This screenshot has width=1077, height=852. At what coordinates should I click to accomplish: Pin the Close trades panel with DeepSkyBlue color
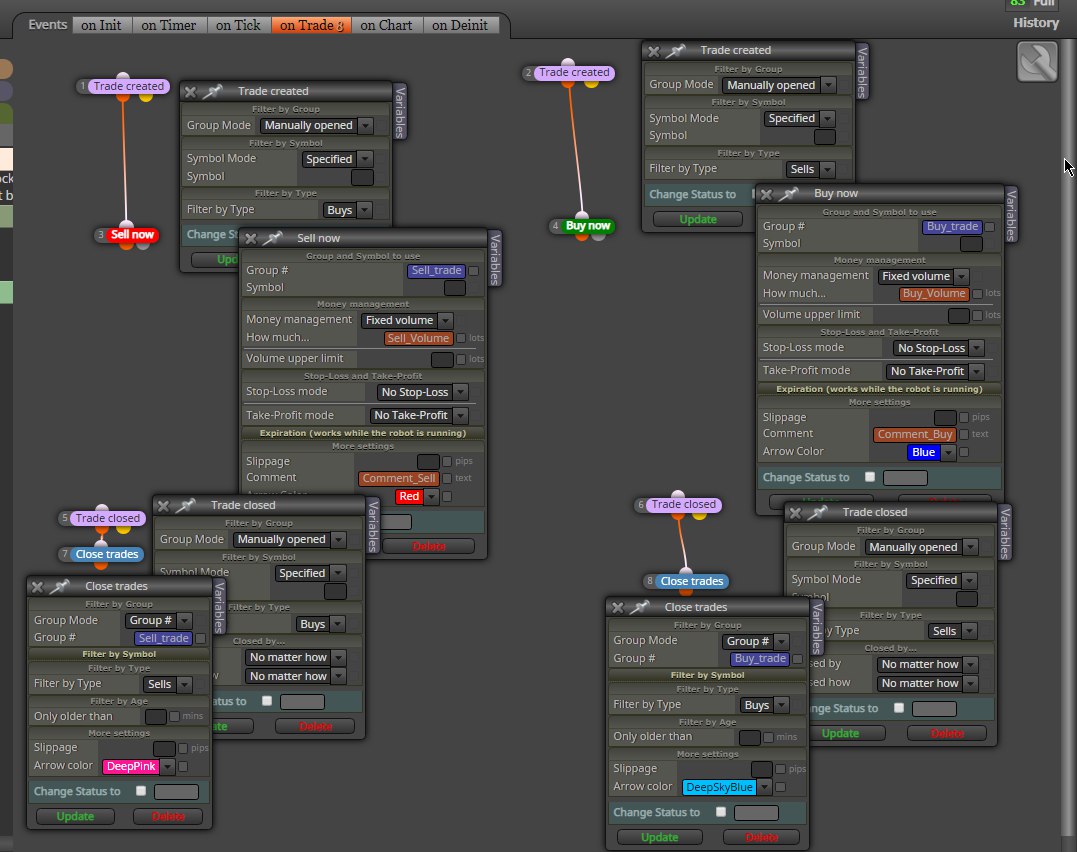tap(639, 607)
